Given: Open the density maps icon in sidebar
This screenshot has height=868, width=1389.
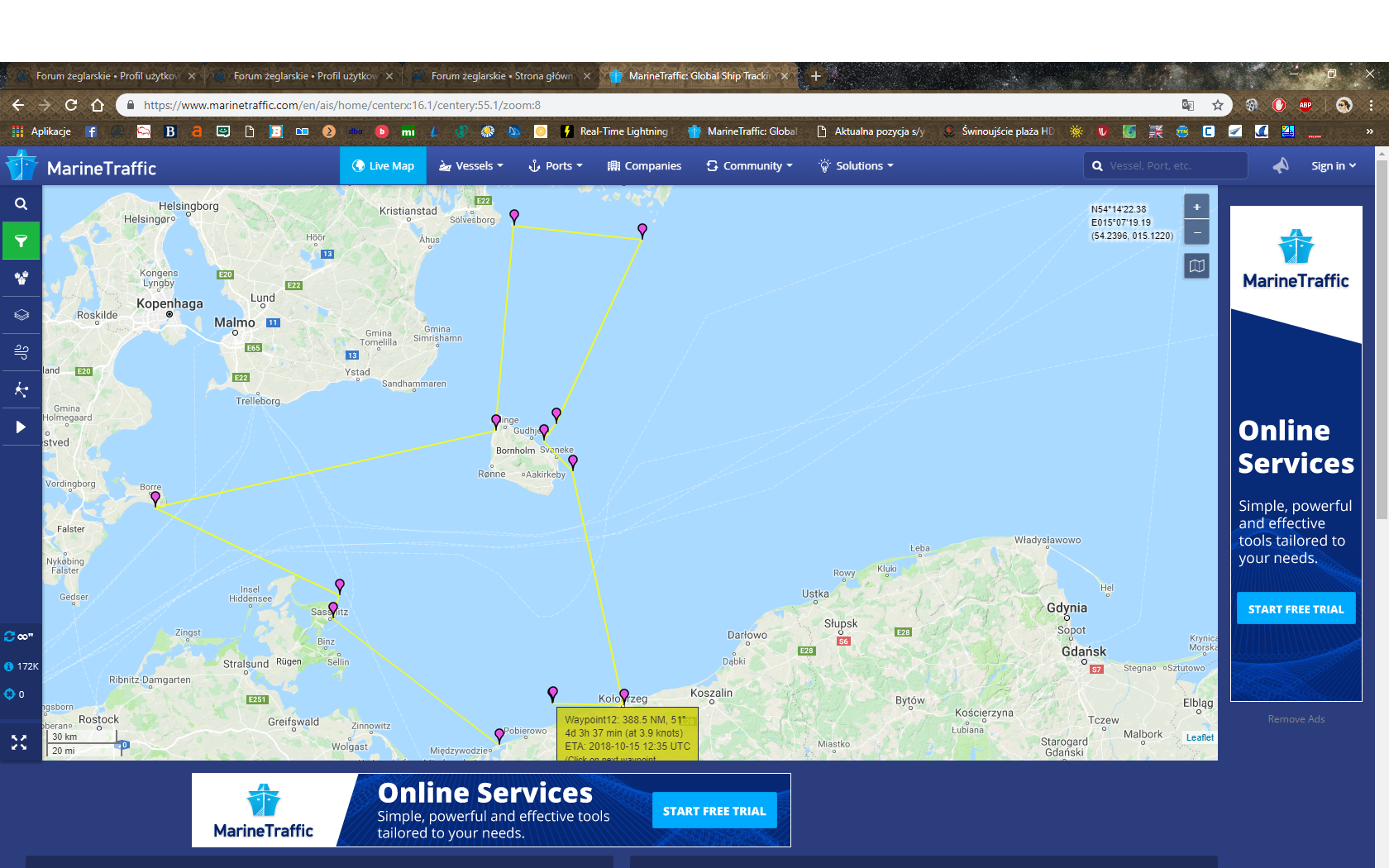Looking at the screenshot, I should click(21, 389).
